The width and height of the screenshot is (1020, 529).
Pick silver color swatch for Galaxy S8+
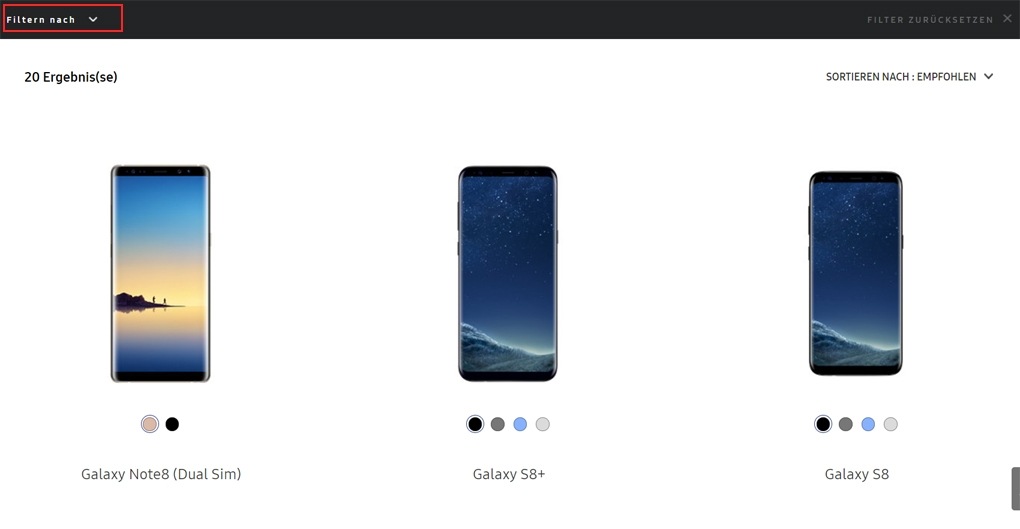pyautogui.click(x=543, y=424)
